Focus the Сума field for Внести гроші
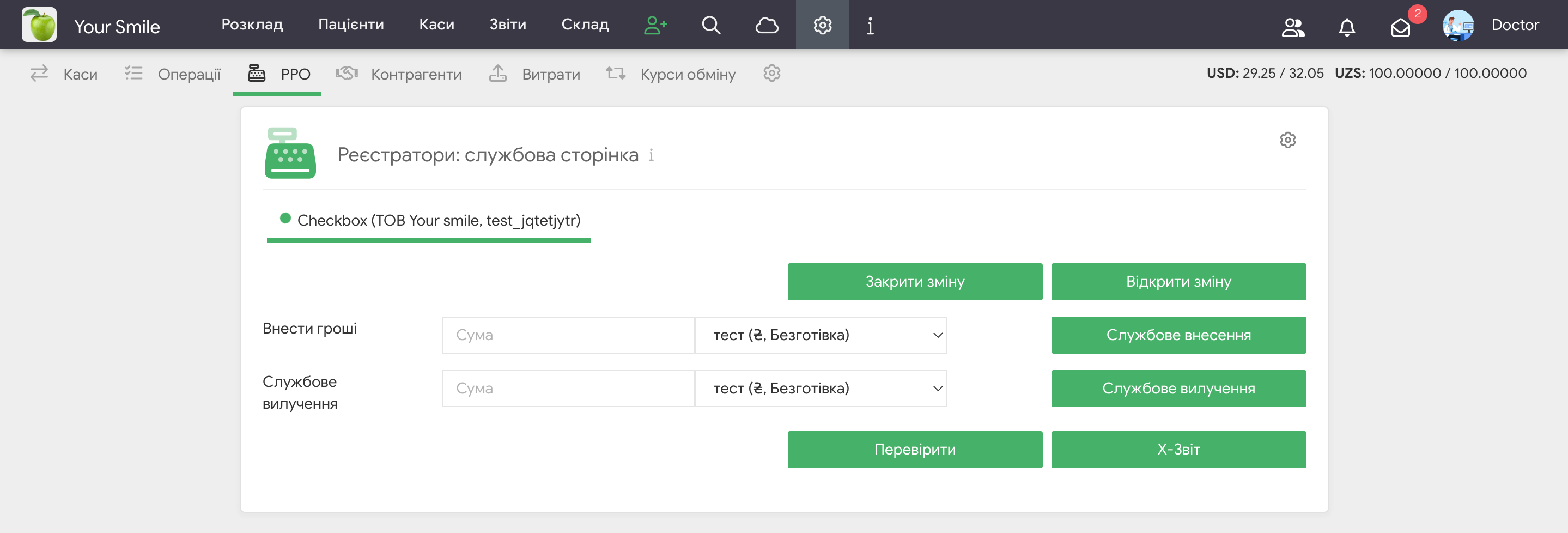Image resolution: width=1568 pixels, height=533 pixels. 567,335
